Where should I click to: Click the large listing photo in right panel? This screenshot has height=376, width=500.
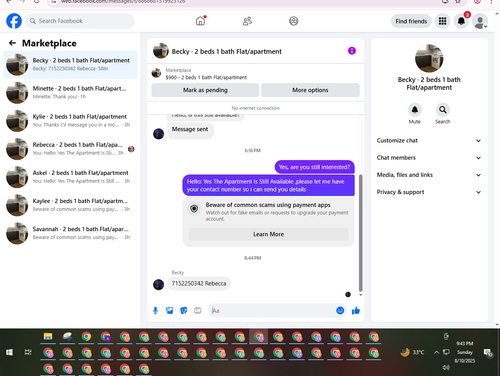429,58
